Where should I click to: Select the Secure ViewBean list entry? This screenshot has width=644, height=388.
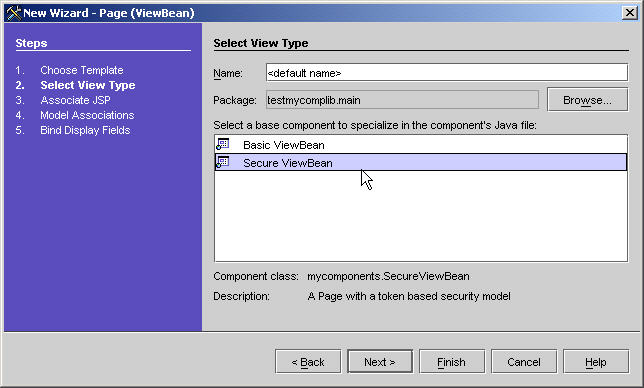click(x=421, y=163)
